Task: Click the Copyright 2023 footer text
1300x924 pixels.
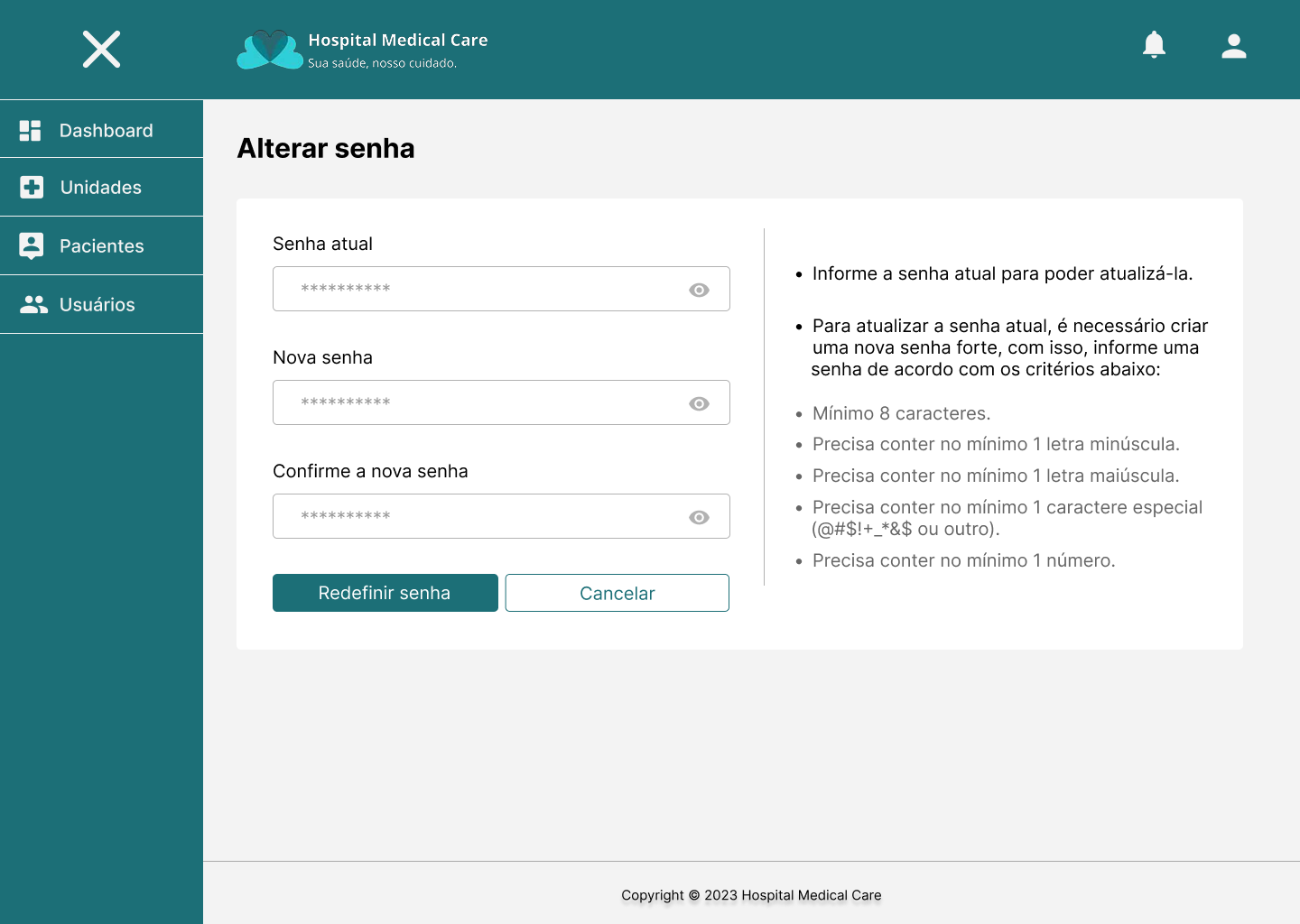Action: click(x=751, y=895)
